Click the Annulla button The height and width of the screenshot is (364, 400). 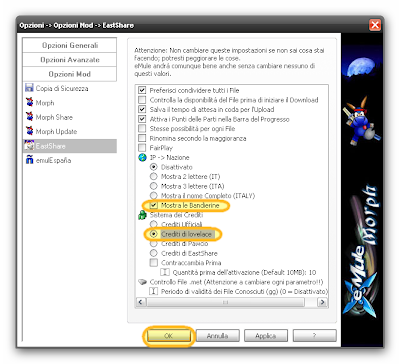pyautogui.click(x=217, y=336)
